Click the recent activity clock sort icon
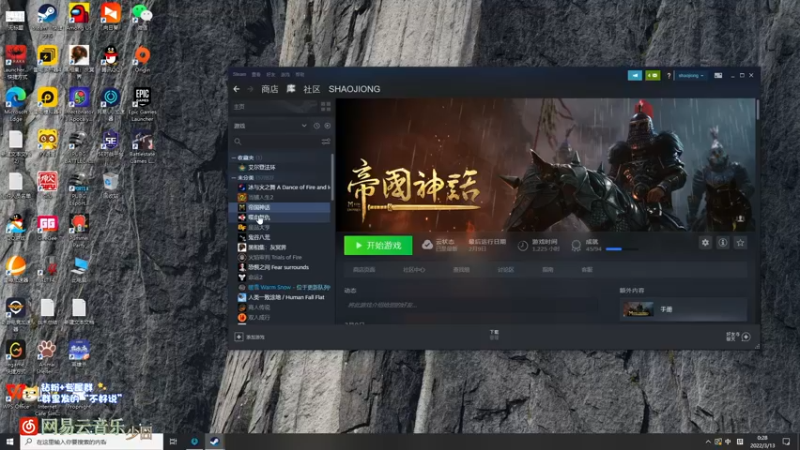 316,126
